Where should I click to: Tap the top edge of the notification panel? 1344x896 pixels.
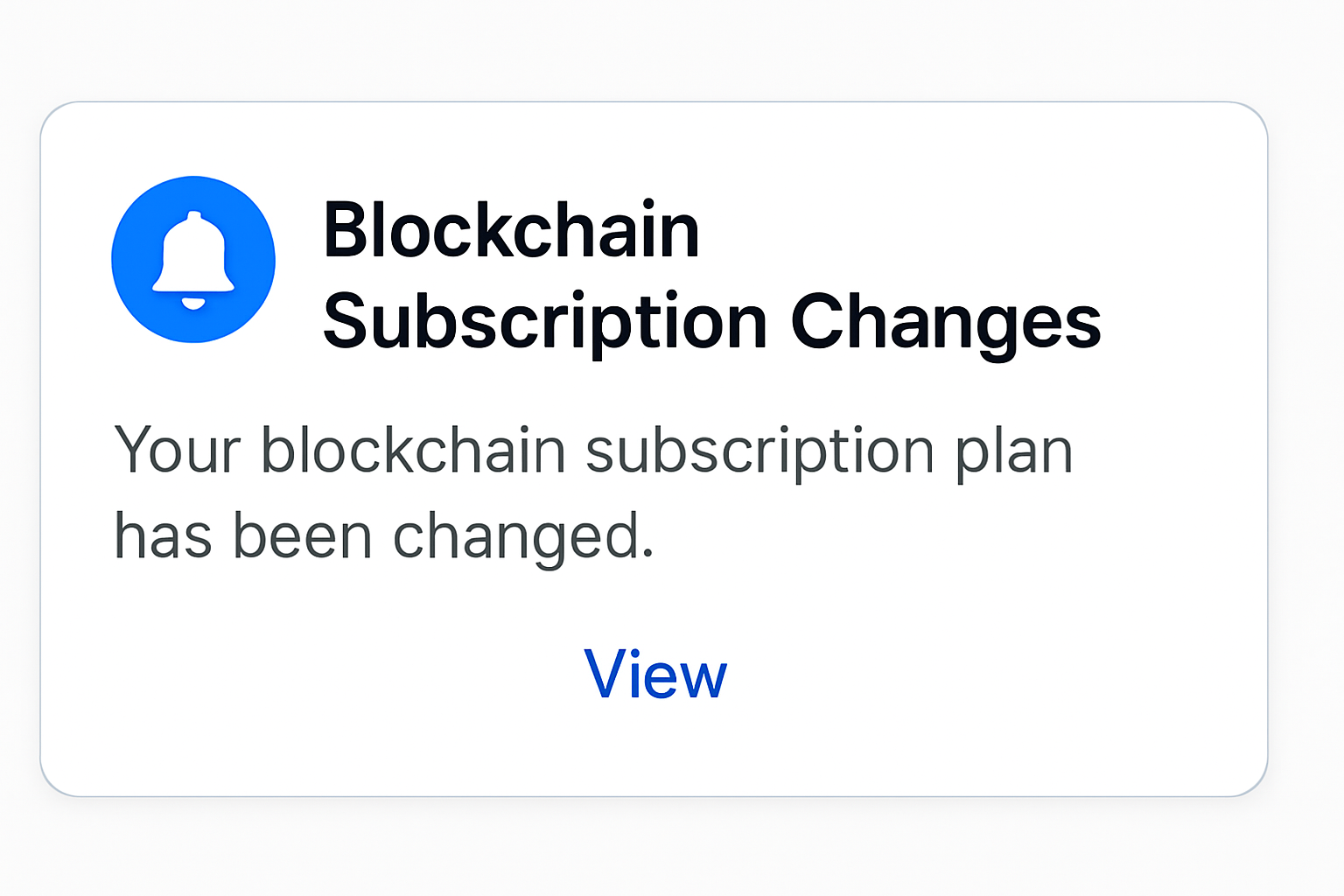pos(654,103)
